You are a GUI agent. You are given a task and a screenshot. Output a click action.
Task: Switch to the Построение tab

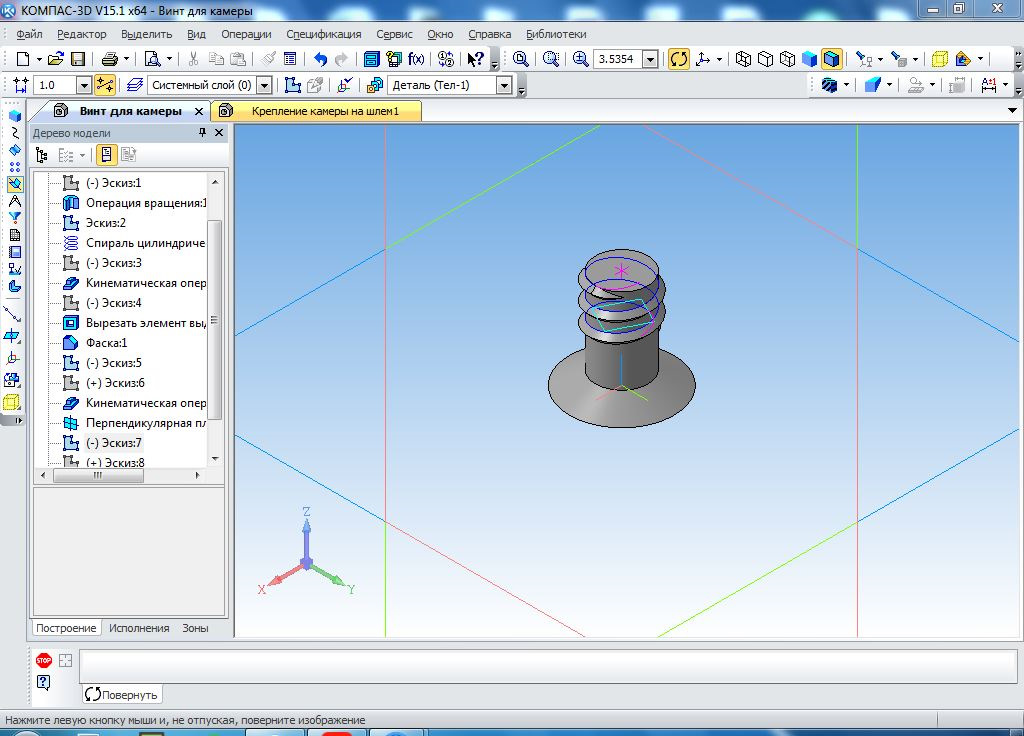coord(66,628)
